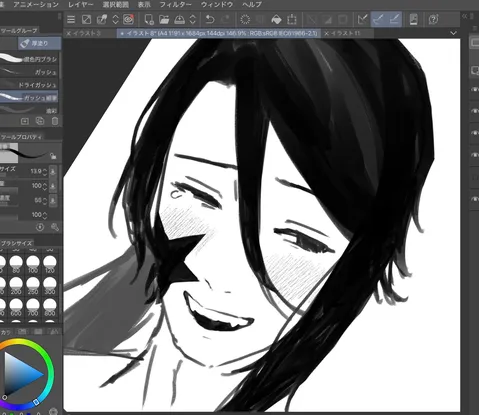This screenshot has width=479, height=415.
Task: Delete sub tool using the trash icon
Action: [55, 121]
